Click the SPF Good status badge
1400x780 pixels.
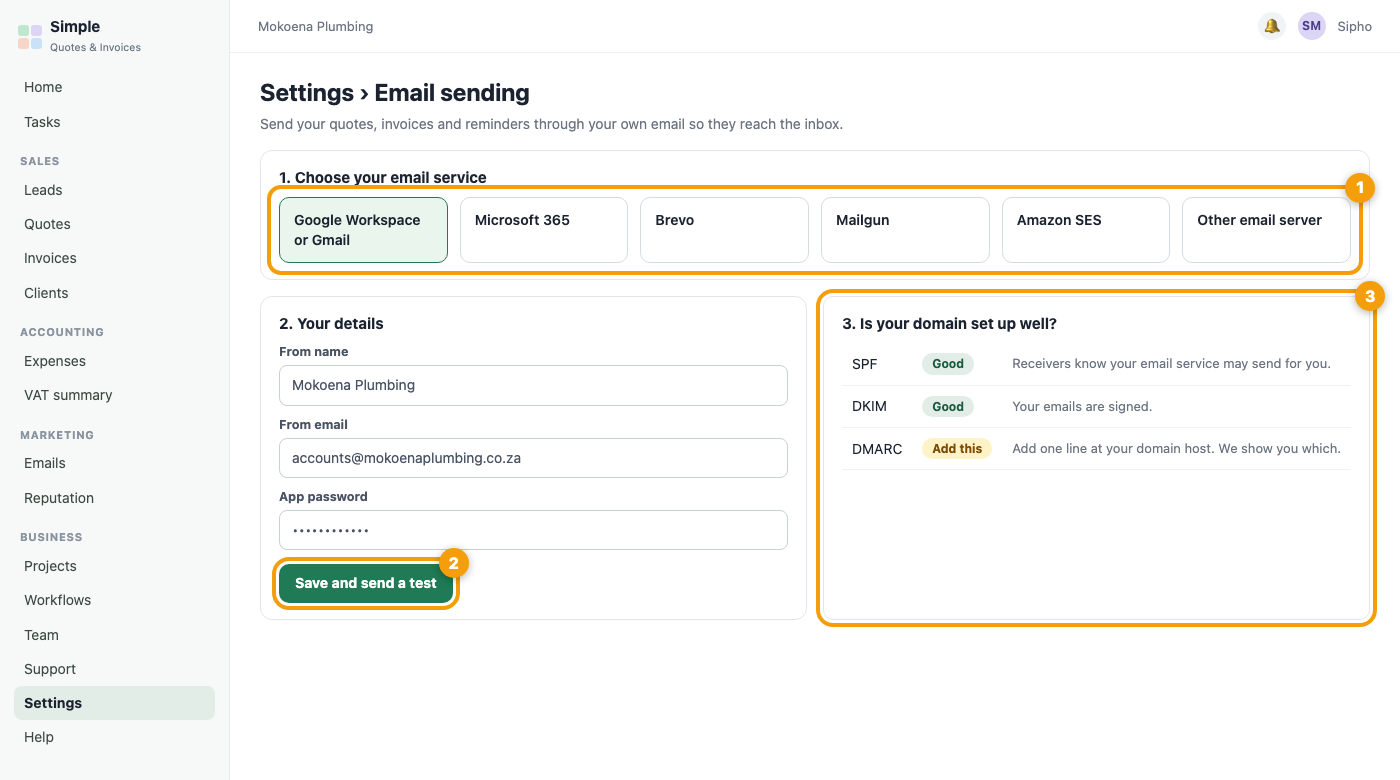click(x=948, y=364)
